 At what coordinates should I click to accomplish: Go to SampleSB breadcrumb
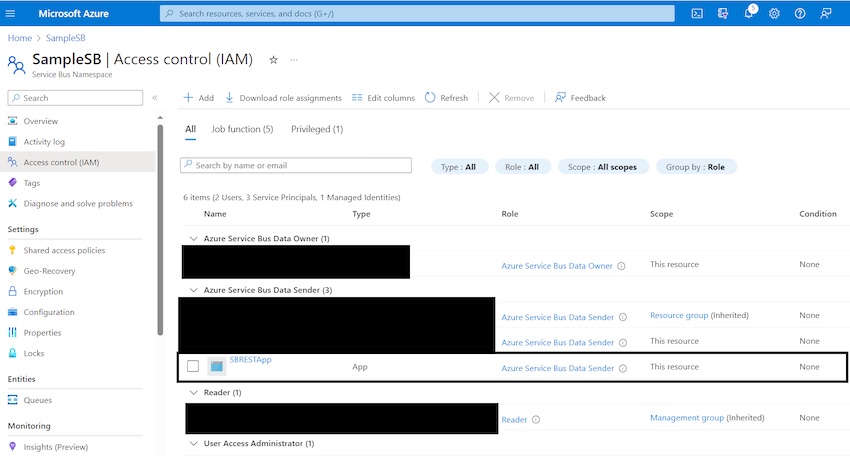click(x=66, y=38)
